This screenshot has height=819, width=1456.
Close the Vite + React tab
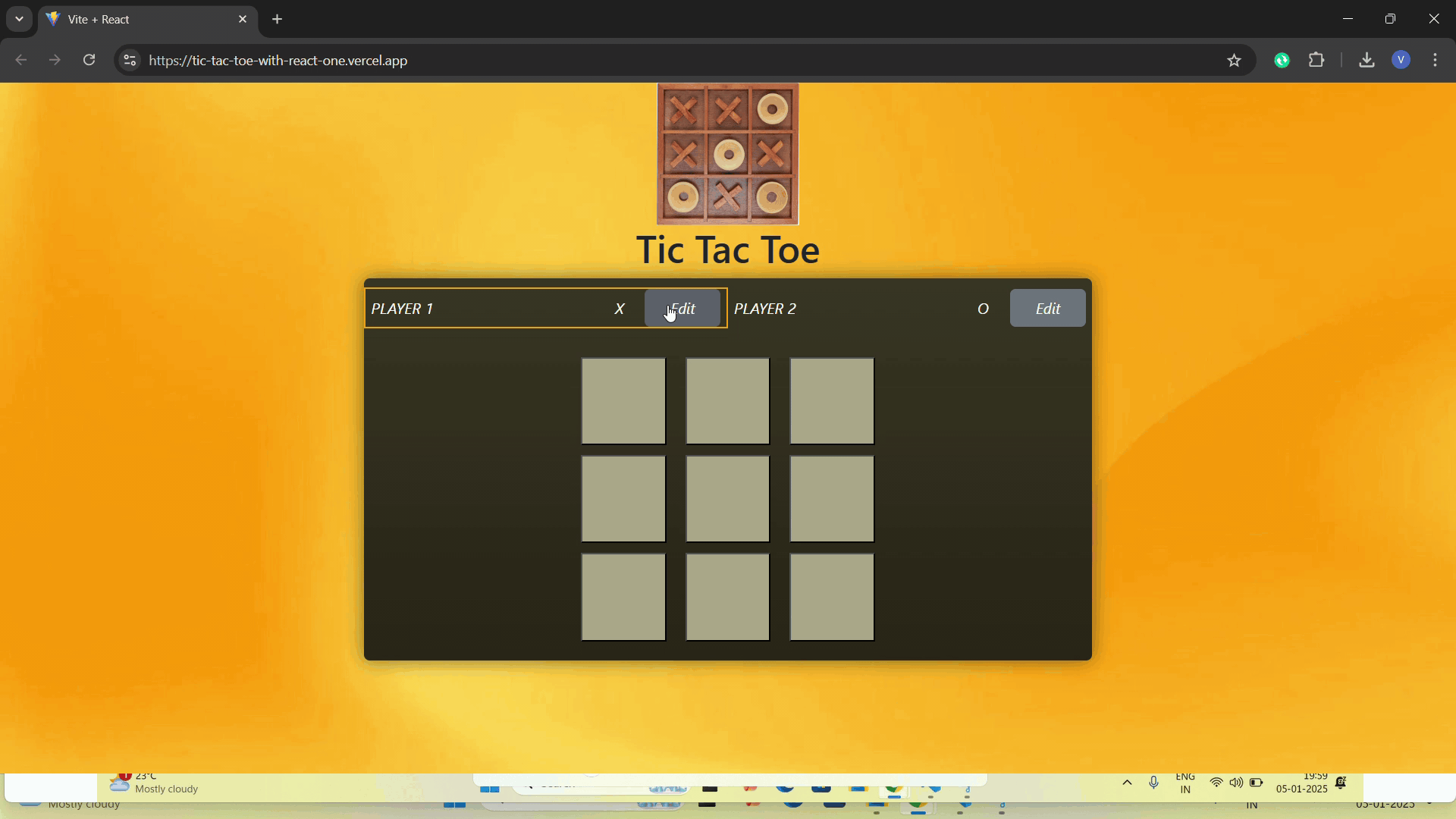[x=243, y=19]
